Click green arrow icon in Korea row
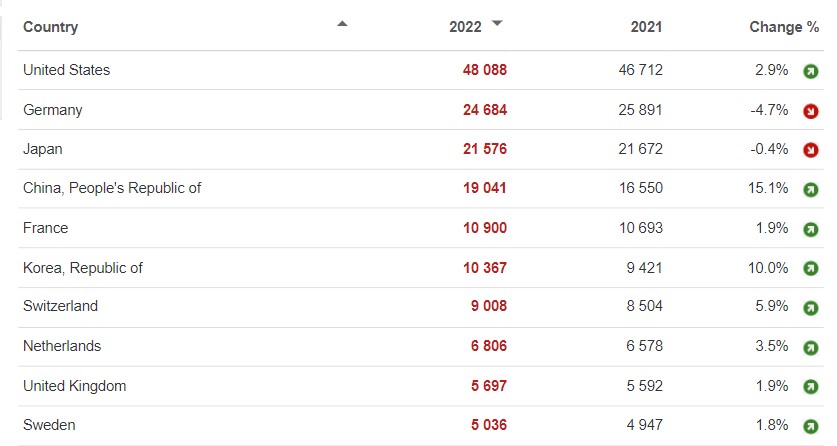Image resolution: width=837 pixels, height=446 pixels. (x=811, y=269)
